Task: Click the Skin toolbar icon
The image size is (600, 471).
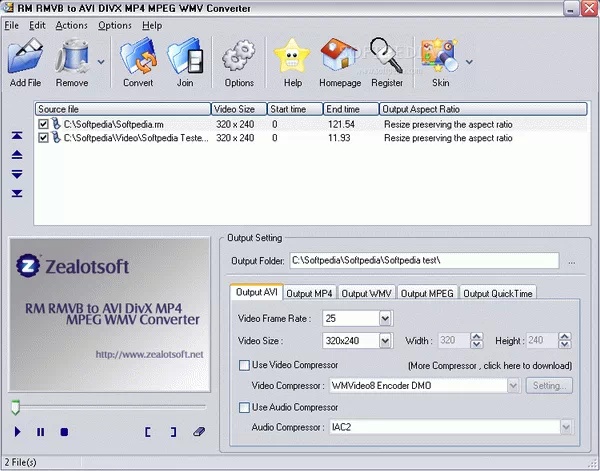Action: click(440, 56)
